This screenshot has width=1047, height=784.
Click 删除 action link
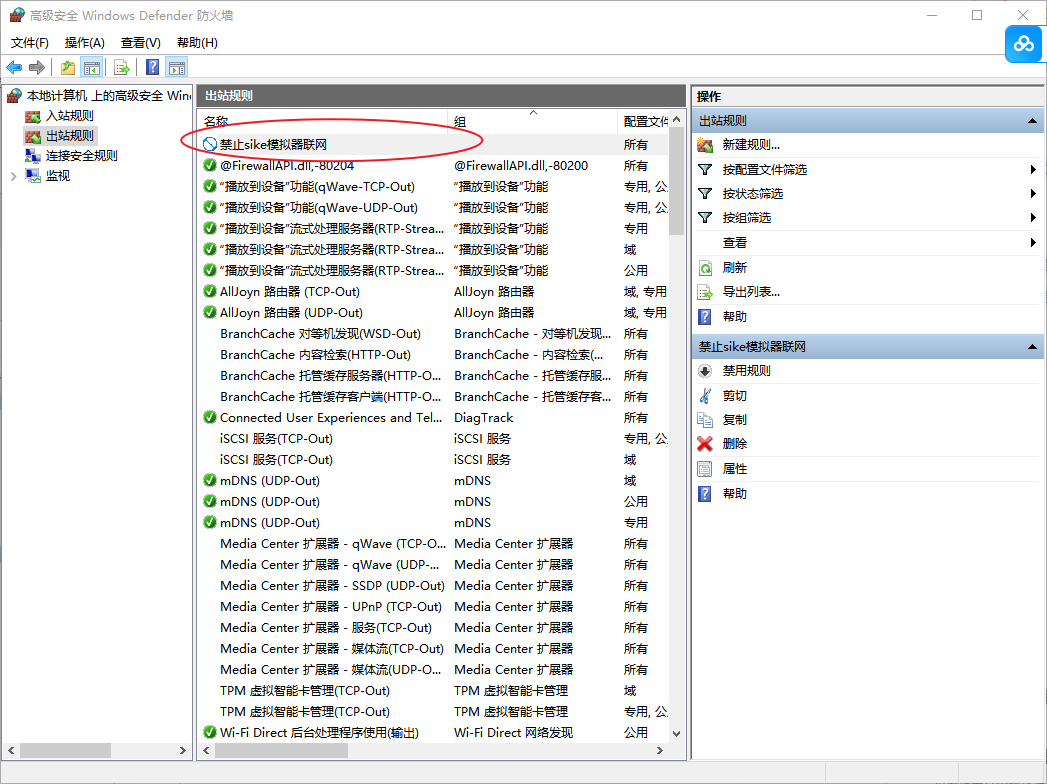coord(735,443)
